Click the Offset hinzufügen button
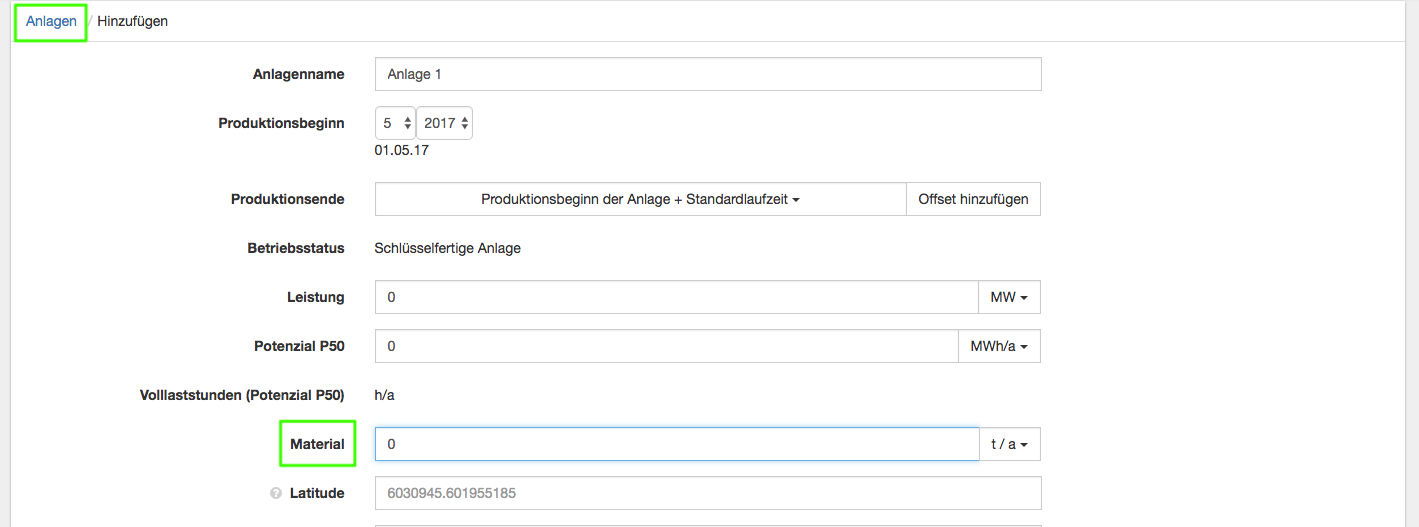 [973, 199]
